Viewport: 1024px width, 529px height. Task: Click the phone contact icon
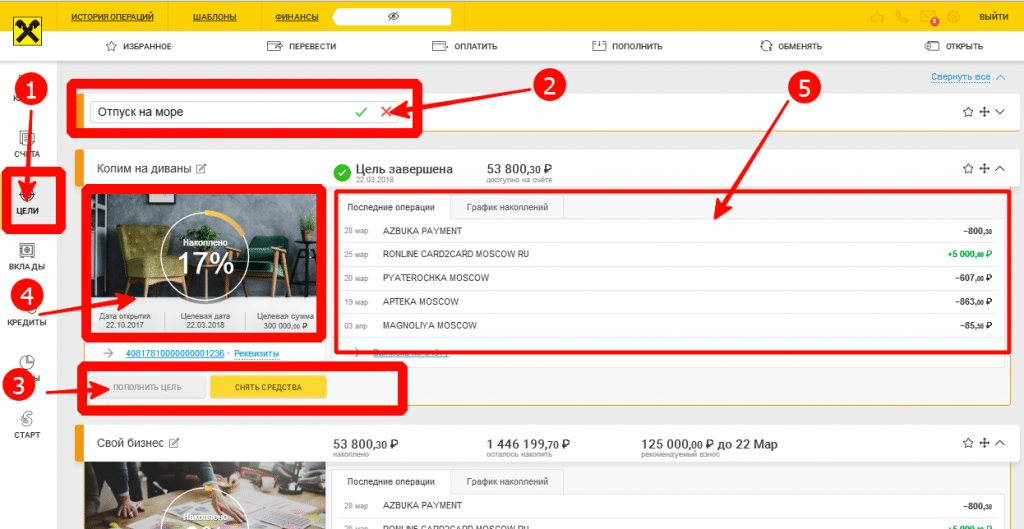click(x=903, y=17)
